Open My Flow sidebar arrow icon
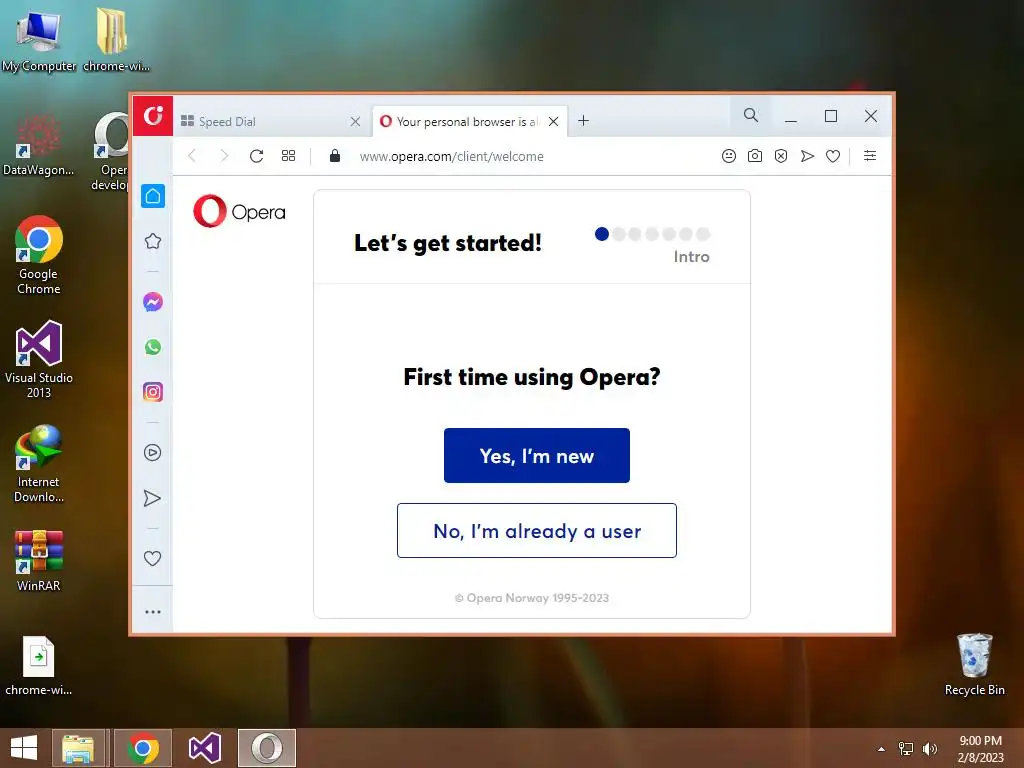Image resolution: width=1024 pixels, height=768 pixels. 152,498
